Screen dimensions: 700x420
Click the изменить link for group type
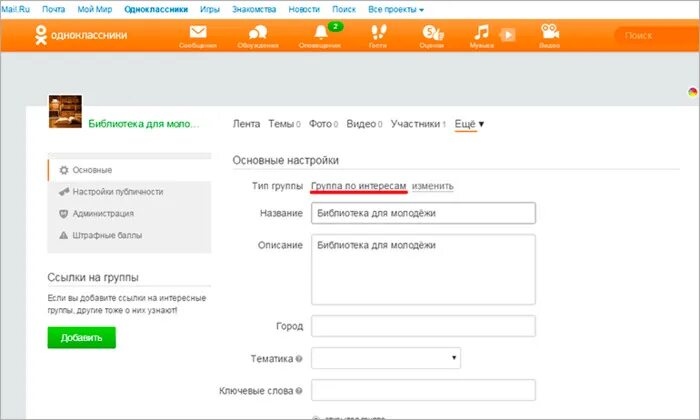433,186
